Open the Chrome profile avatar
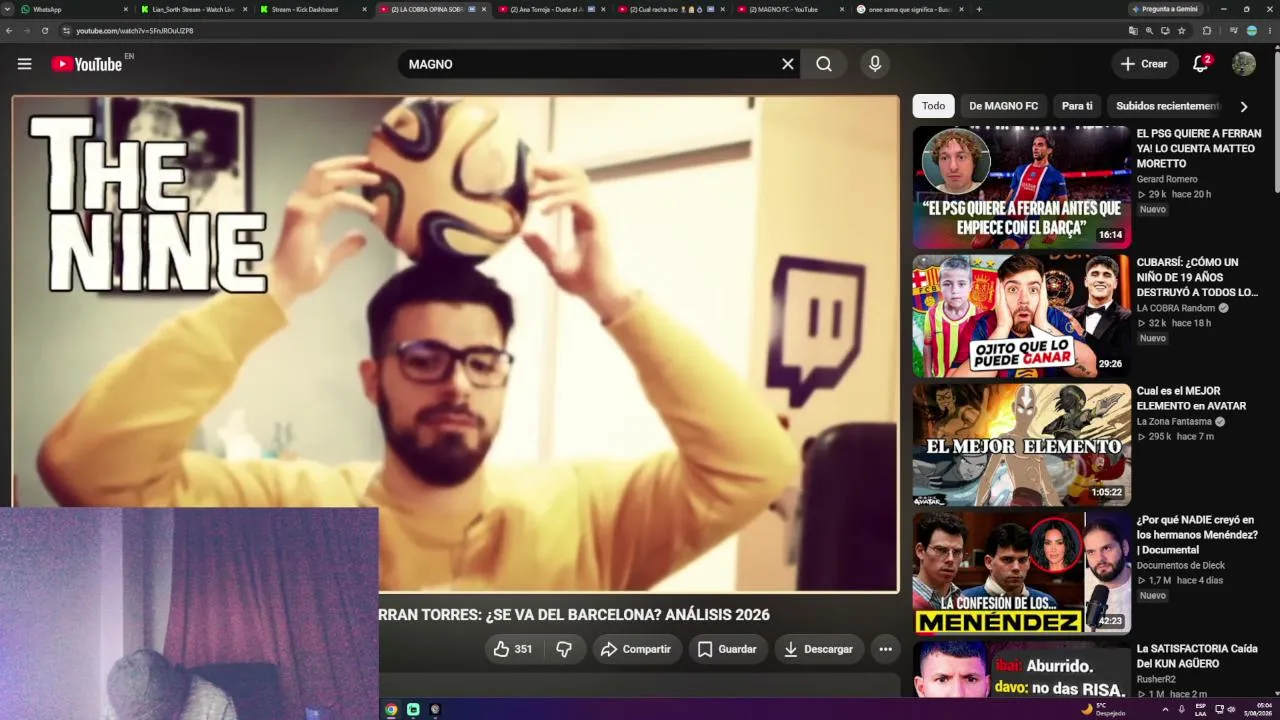This screenshot has width=1280, height=720. (1252, 31)
